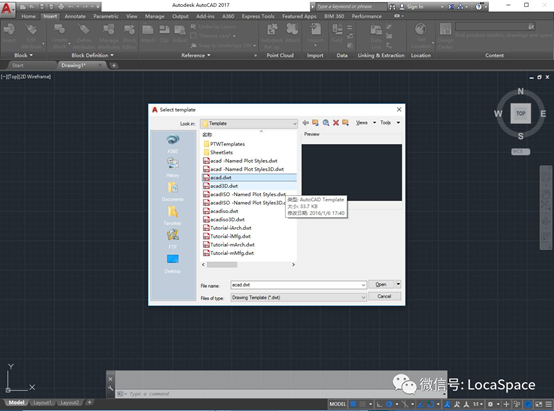Switch to the Layout1 tab
This screenshot has height=411, width=554.
[x=42, y=403]
